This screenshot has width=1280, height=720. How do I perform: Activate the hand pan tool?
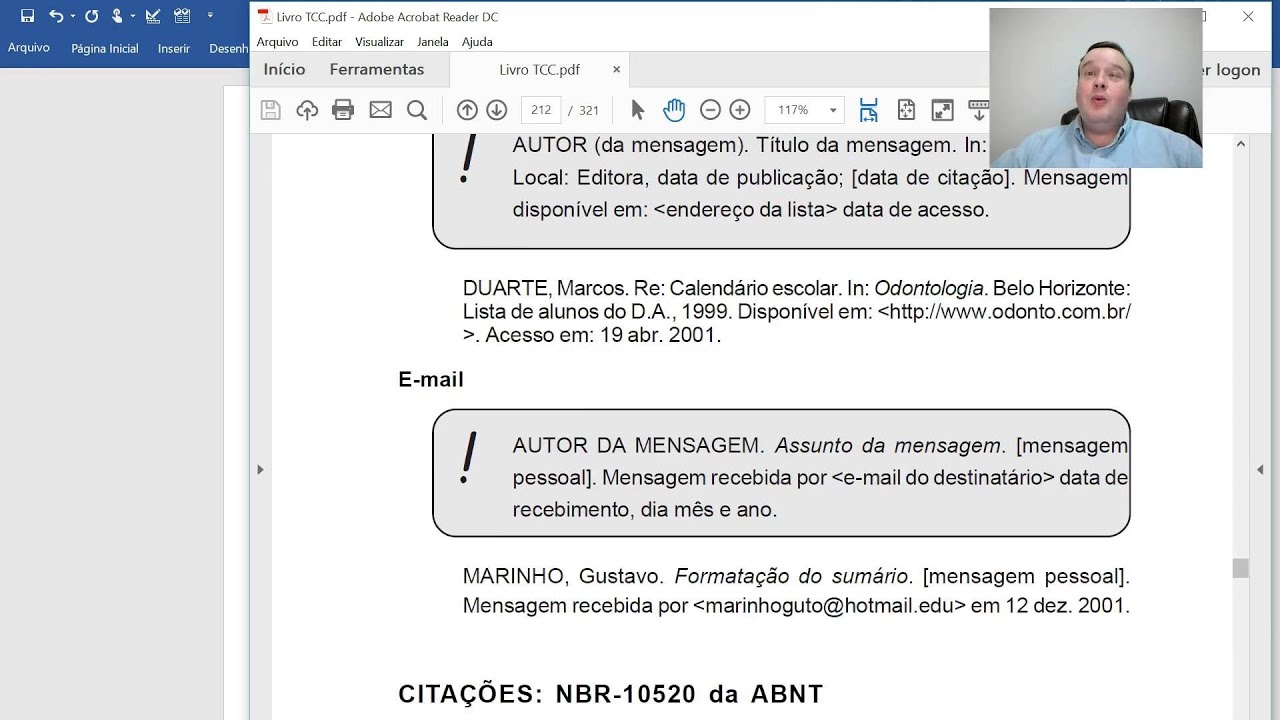(x=674, y=110)
